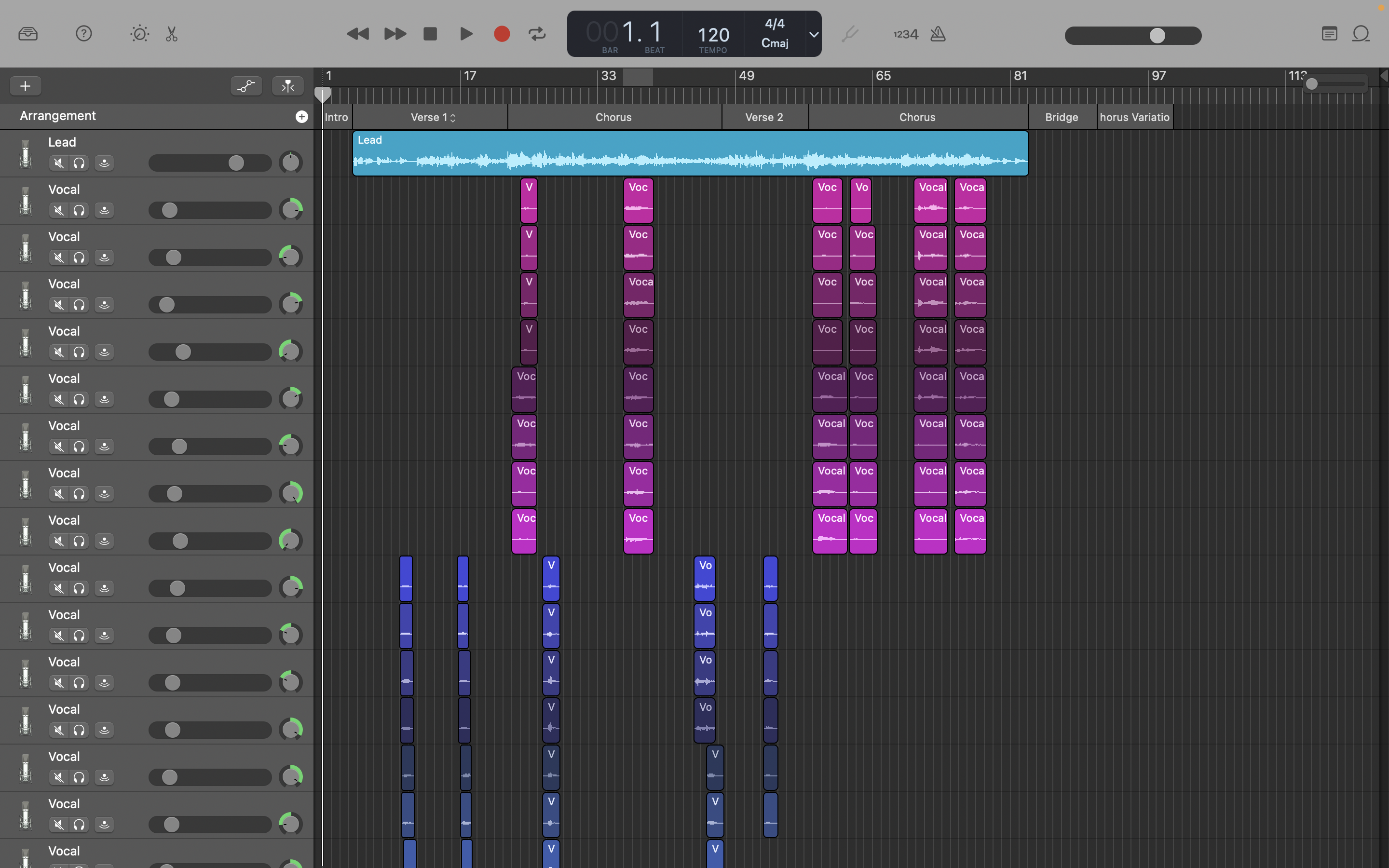
Task: Click the tempo value 120
Action: [x=713, y=35]
